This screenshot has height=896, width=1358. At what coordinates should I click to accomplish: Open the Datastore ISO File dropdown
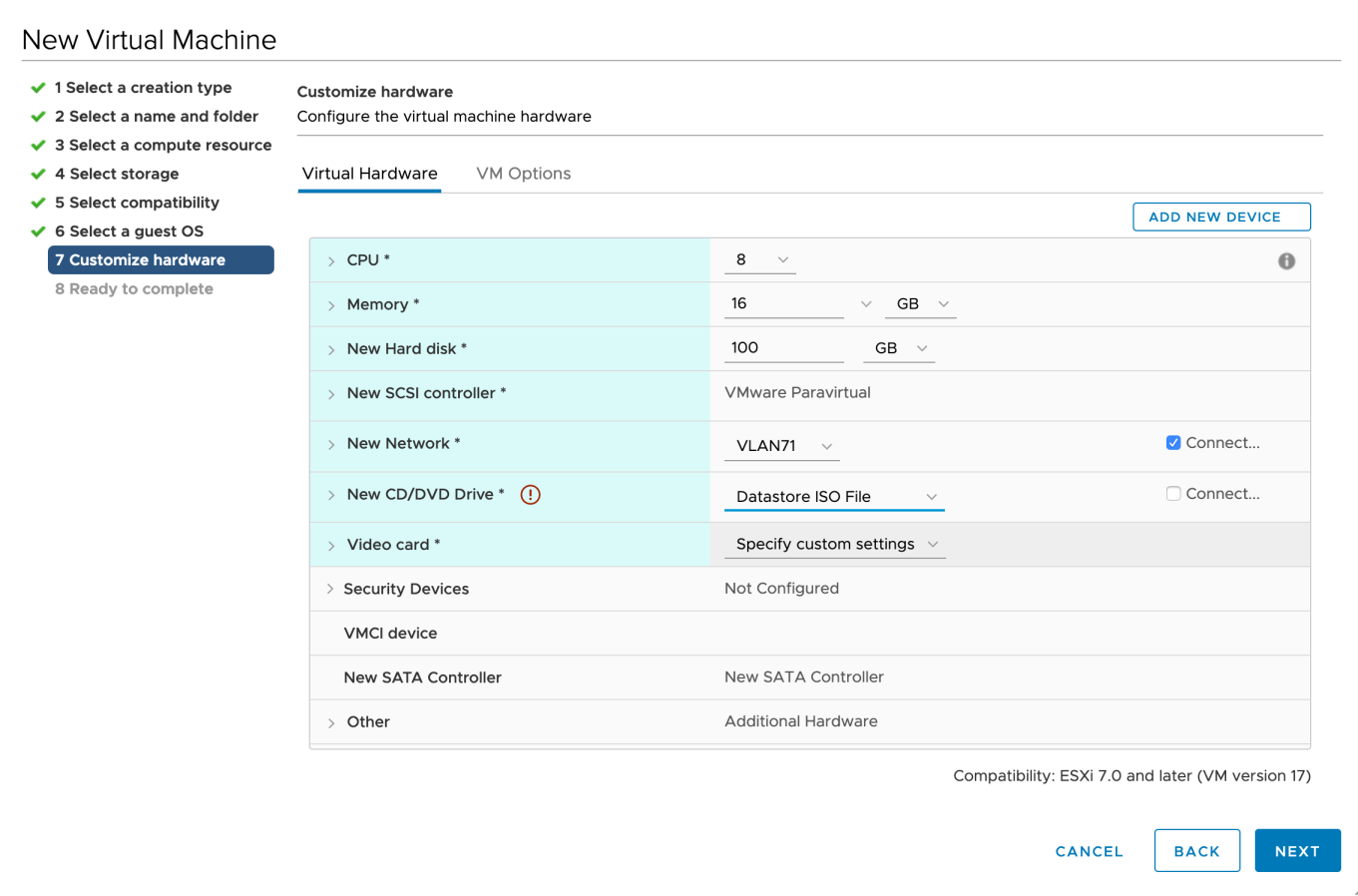pyautogui.click(x=834, y=496)
